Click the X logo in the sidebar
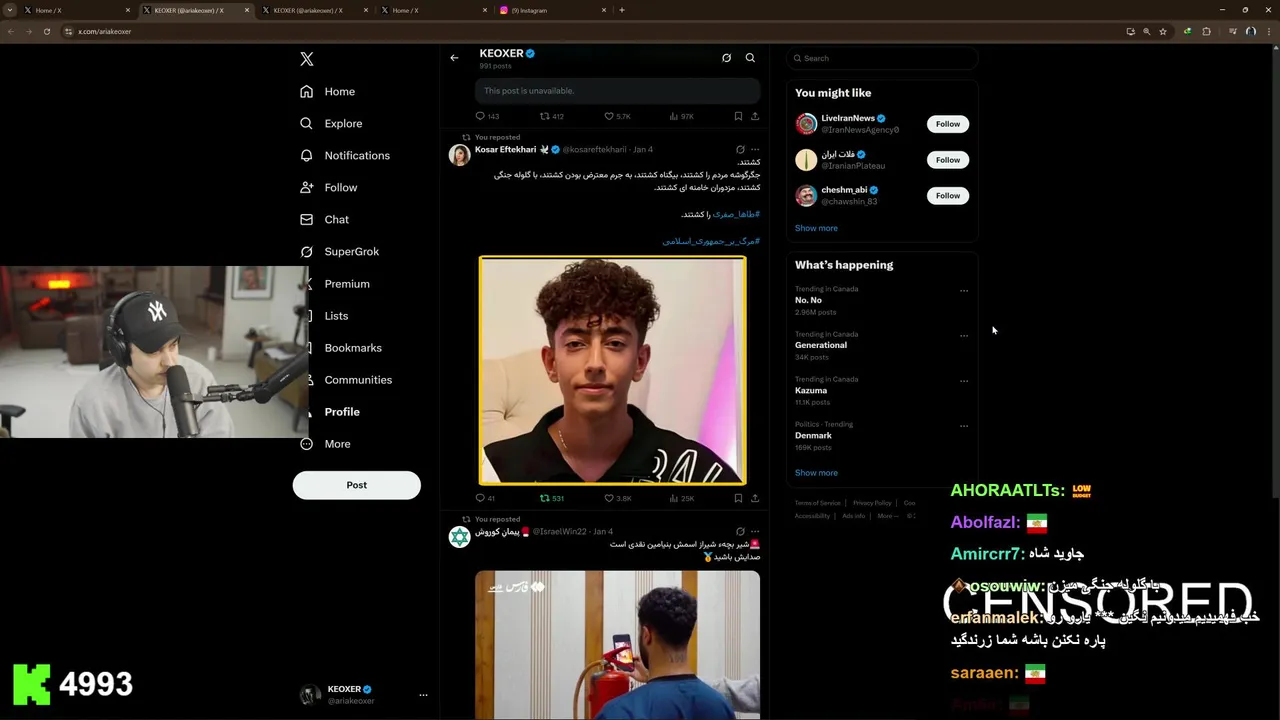The width and height of the screenshot is (1280, 720). click(307, 59)
